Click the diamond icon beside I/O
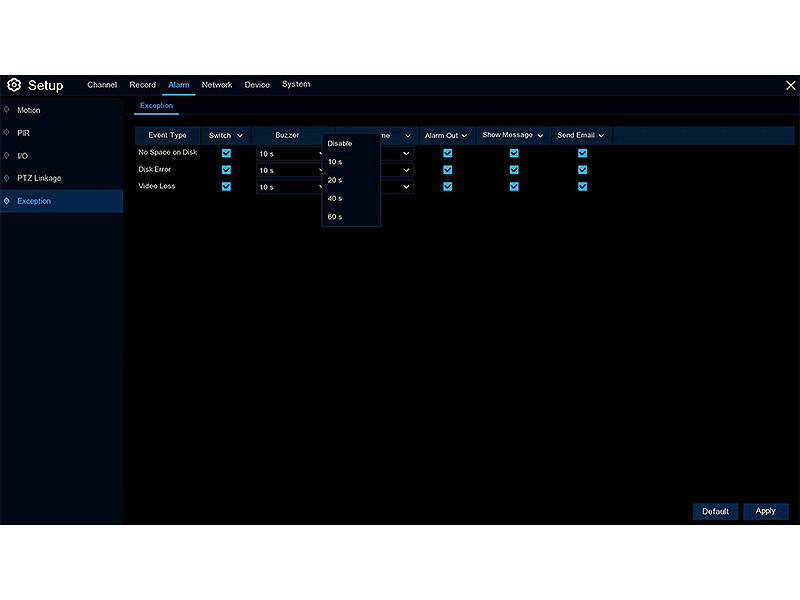The image size is (800, 600). pos(8,155)
